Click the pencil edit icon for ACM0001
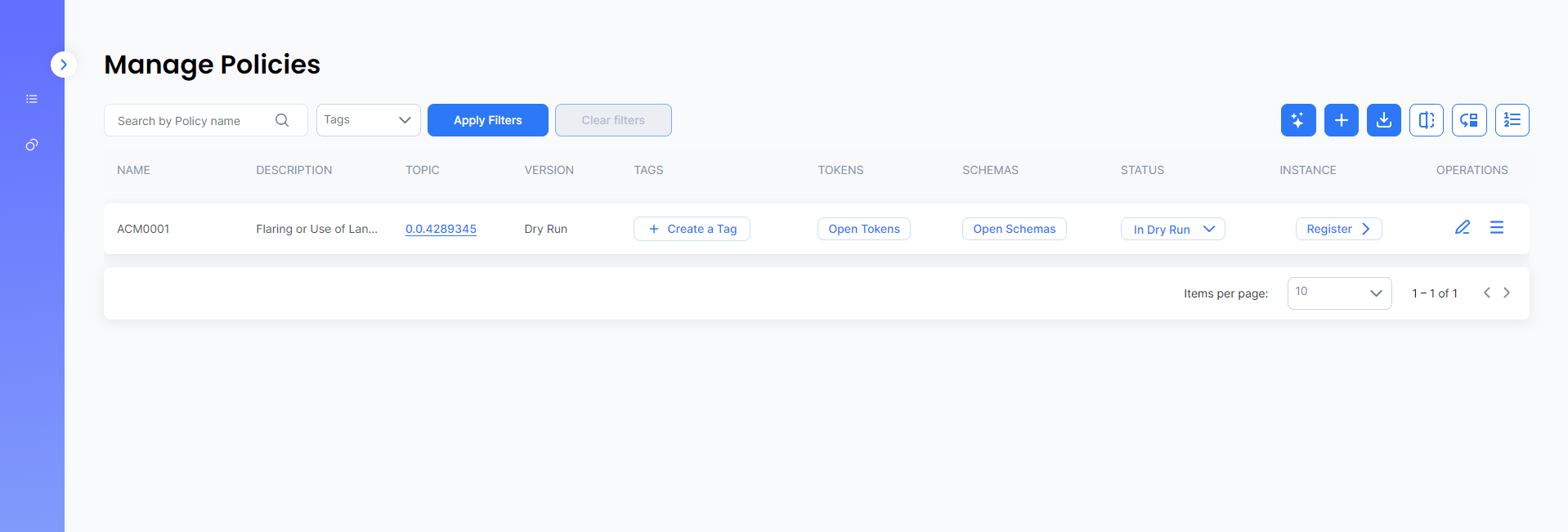This screenshot has height=532, width=1568. coord(1462,228)
